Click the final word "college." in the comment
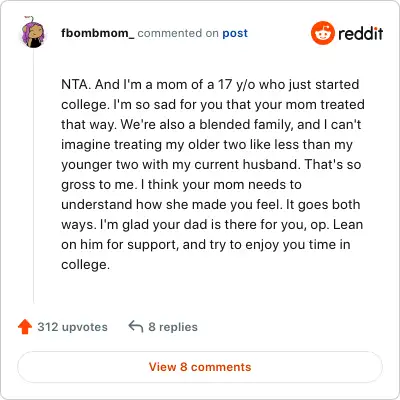400x400 pixels. point(85,265)
